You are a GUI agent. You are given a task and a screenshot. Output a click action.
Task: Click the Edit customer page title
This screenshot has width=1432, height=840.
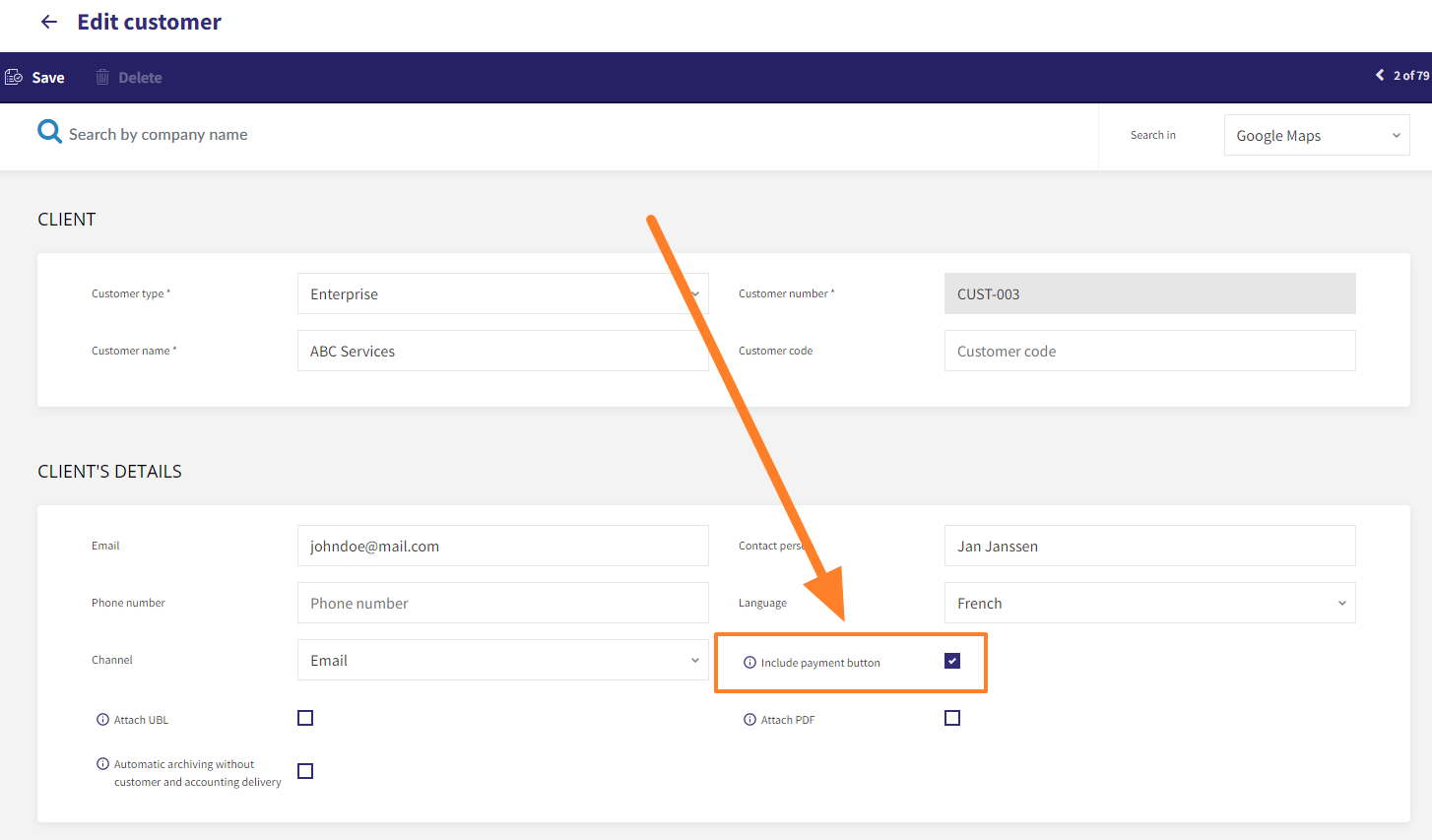(150, 22)
